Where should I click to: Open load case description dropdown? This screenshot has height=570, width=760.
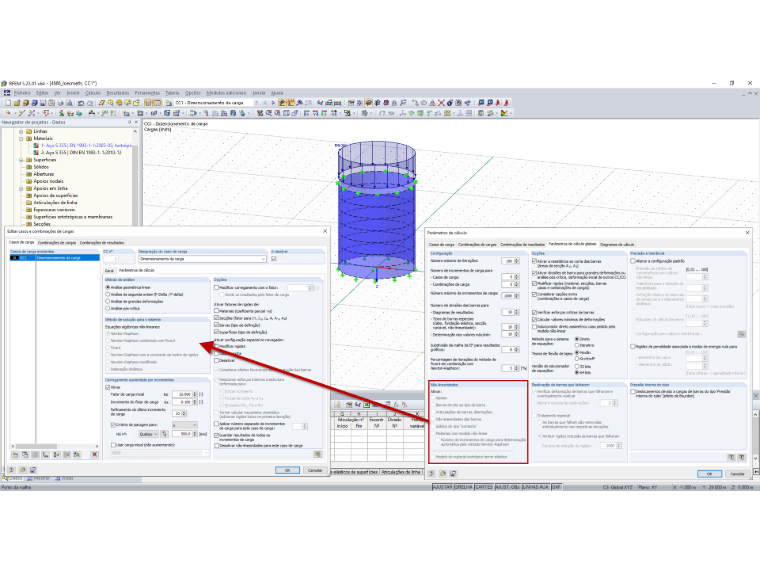(x=264, y=259)
